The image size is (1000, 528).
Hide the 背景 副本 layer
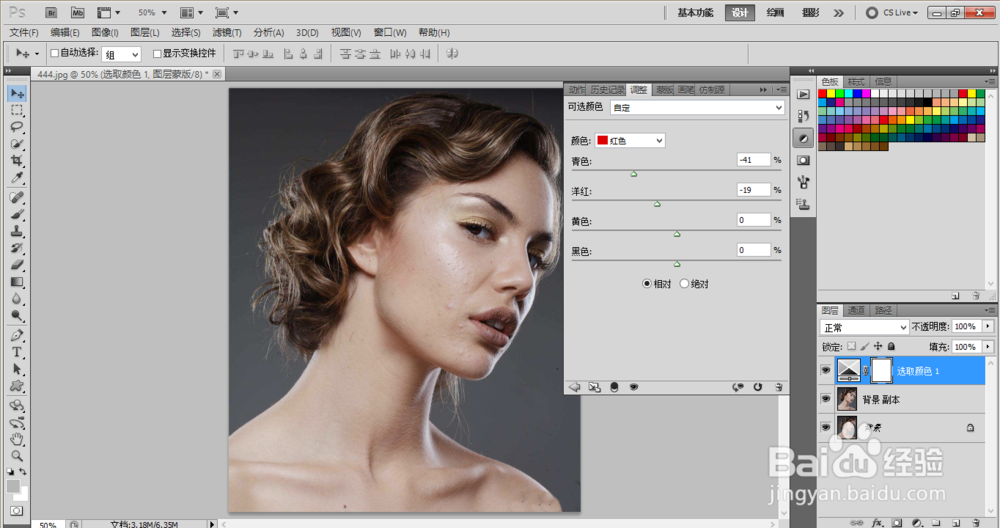[x=826, y=398]
